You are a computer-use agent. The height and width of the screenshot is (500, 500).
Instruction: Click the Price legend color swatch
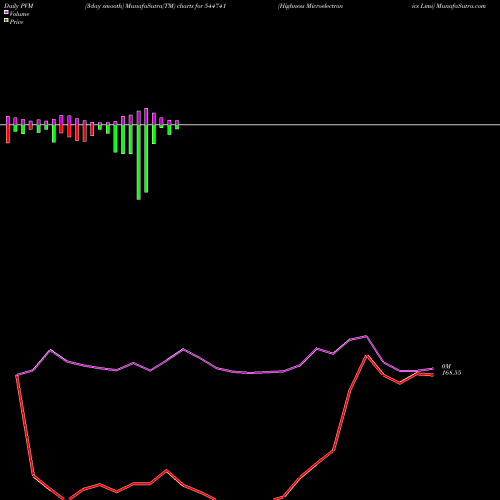pyautogui.click(x=6, y=20)
